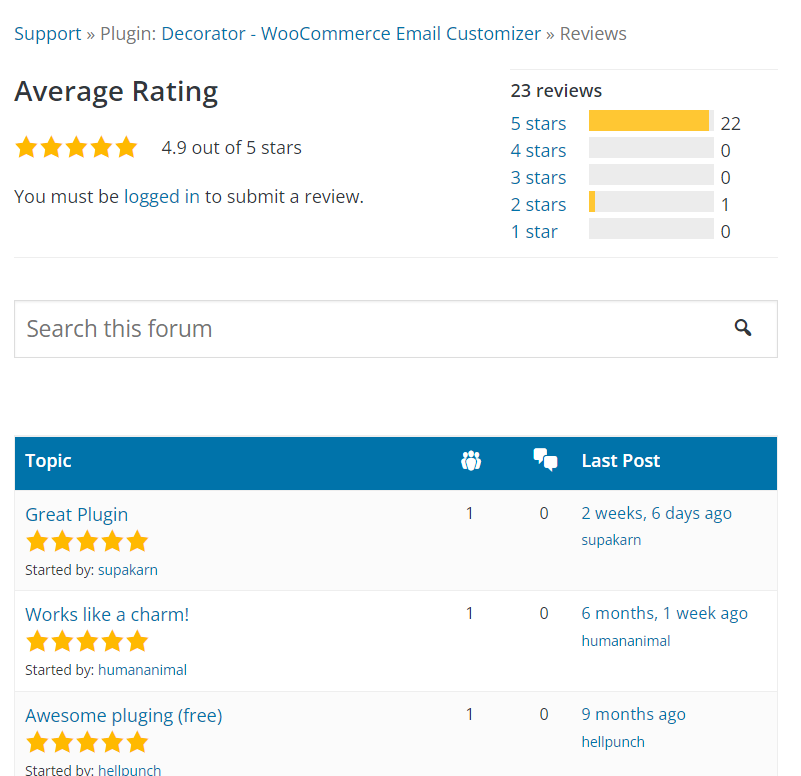Click the logged in link
801x776 pixels.
pyautogui.click(x=162, y=197)
